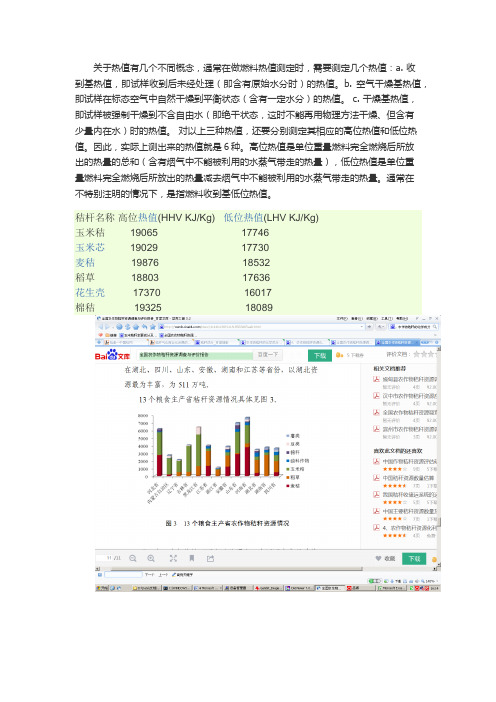Click the fullscreen icon in reader toolbar
This screenshot has width=496, height=702.
(x=173, y=558)
